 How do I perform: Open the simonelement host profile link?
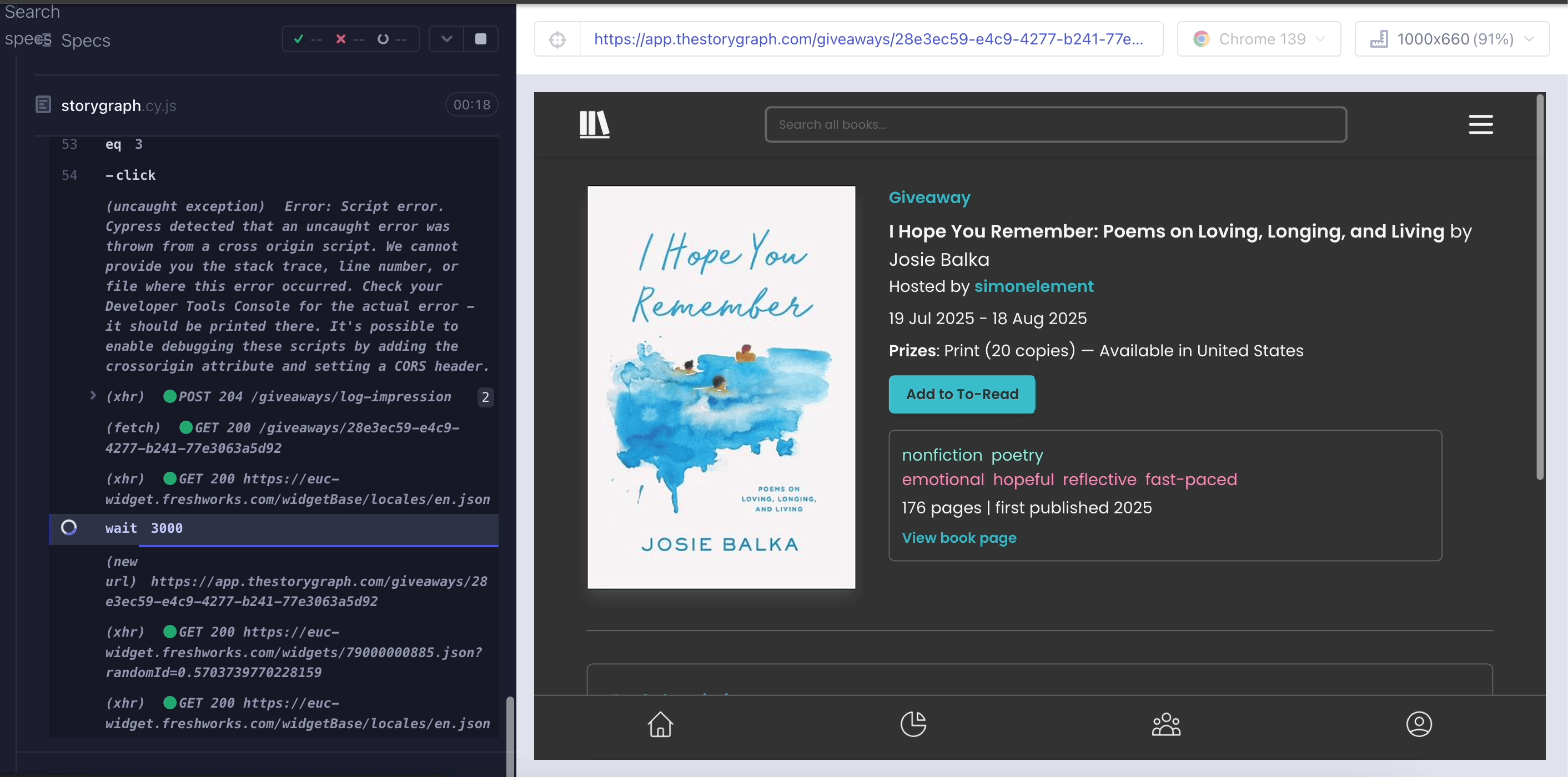[1033, 286]
